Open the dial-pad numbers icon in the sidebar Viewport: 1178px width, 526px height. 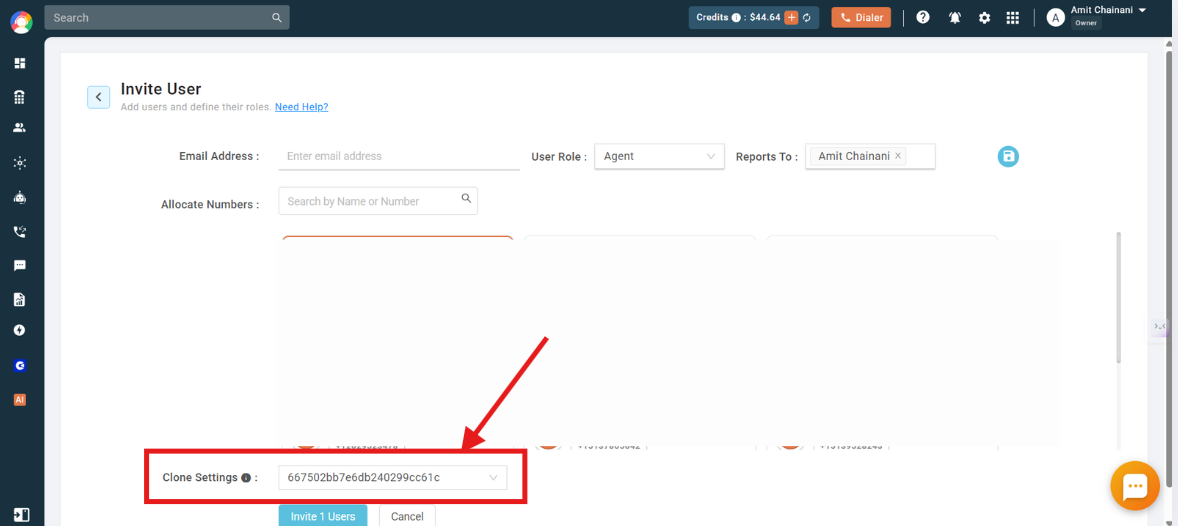tap(20, 97)
